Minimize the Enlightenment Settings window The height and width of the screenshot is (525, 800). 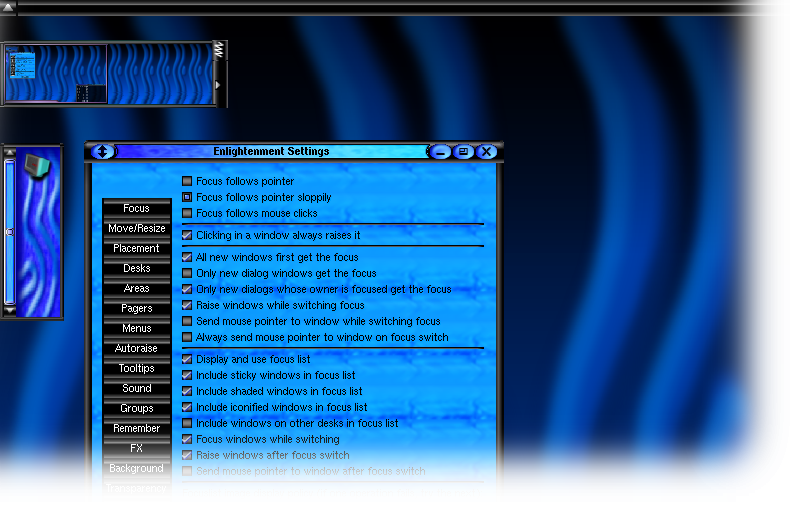coord(440,152)
